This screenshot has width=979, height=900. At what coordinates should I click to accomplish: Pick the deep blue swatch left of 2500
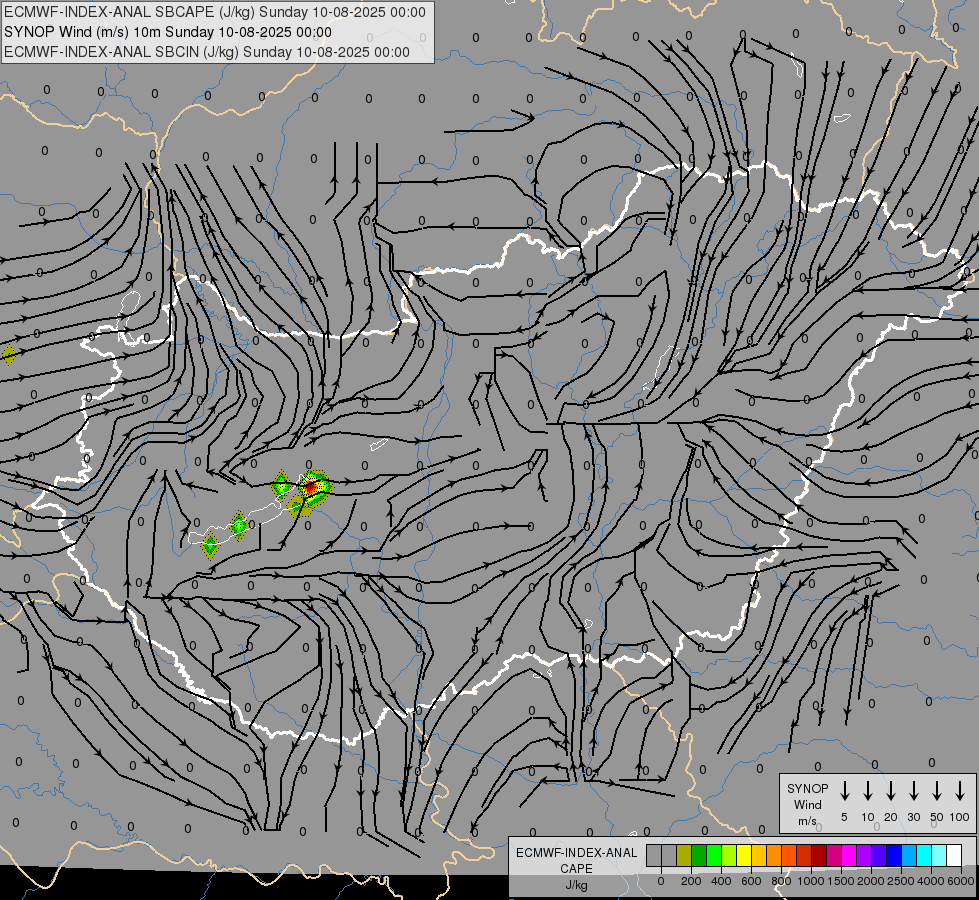893,855
